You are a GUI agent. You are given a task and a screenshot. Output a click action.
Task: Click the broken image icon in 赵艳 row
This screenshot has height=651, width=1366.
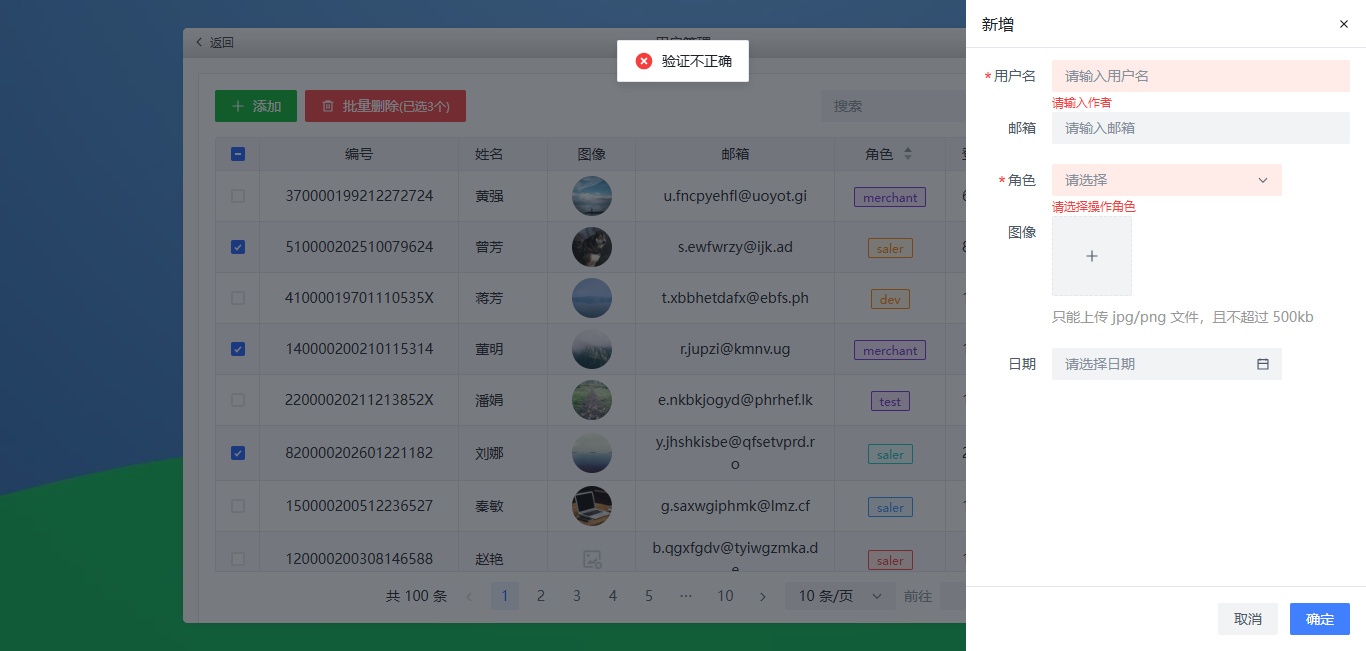coord(592,560)
